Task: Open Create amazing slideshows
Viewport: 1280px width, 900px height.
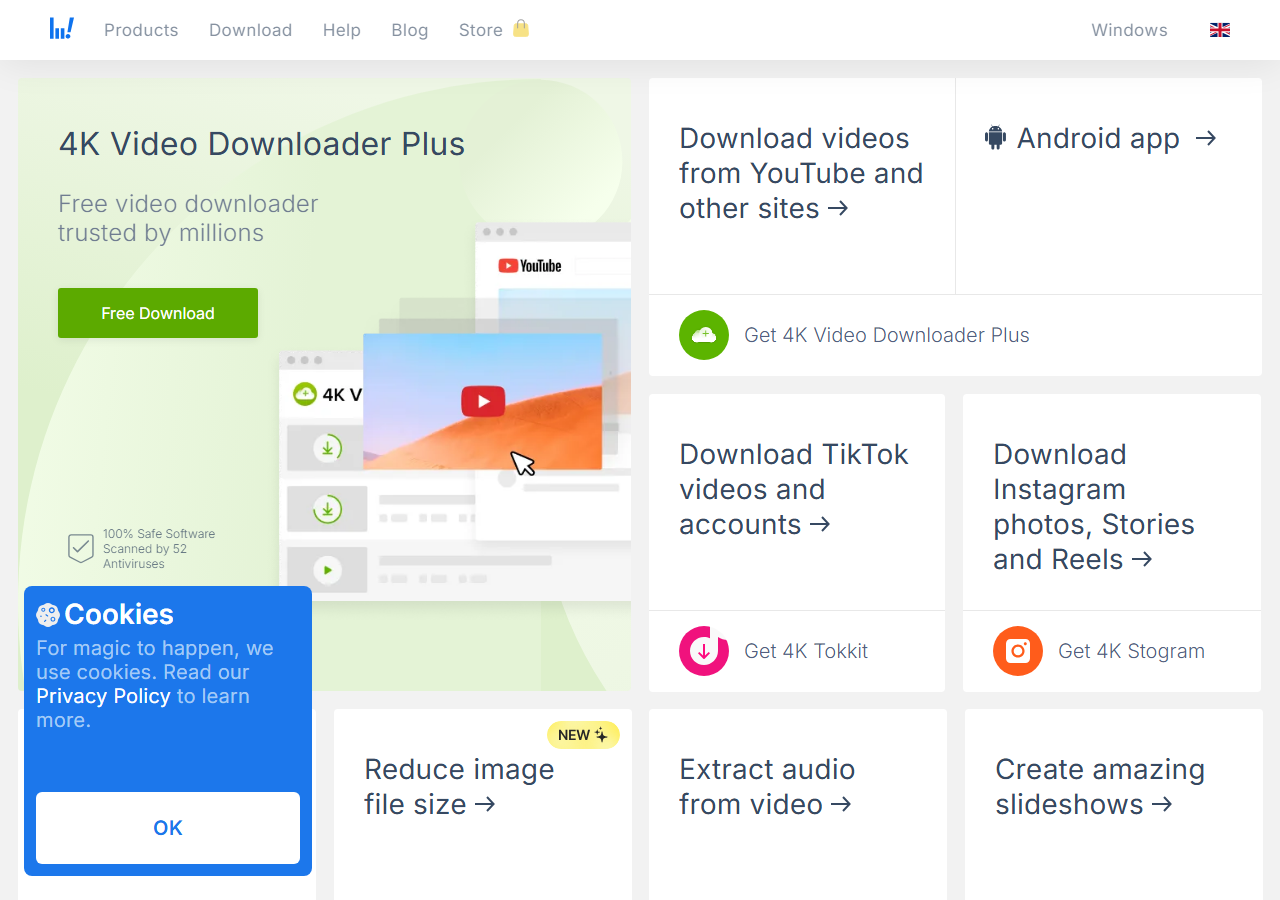Action: click(x=1100, y=787)
